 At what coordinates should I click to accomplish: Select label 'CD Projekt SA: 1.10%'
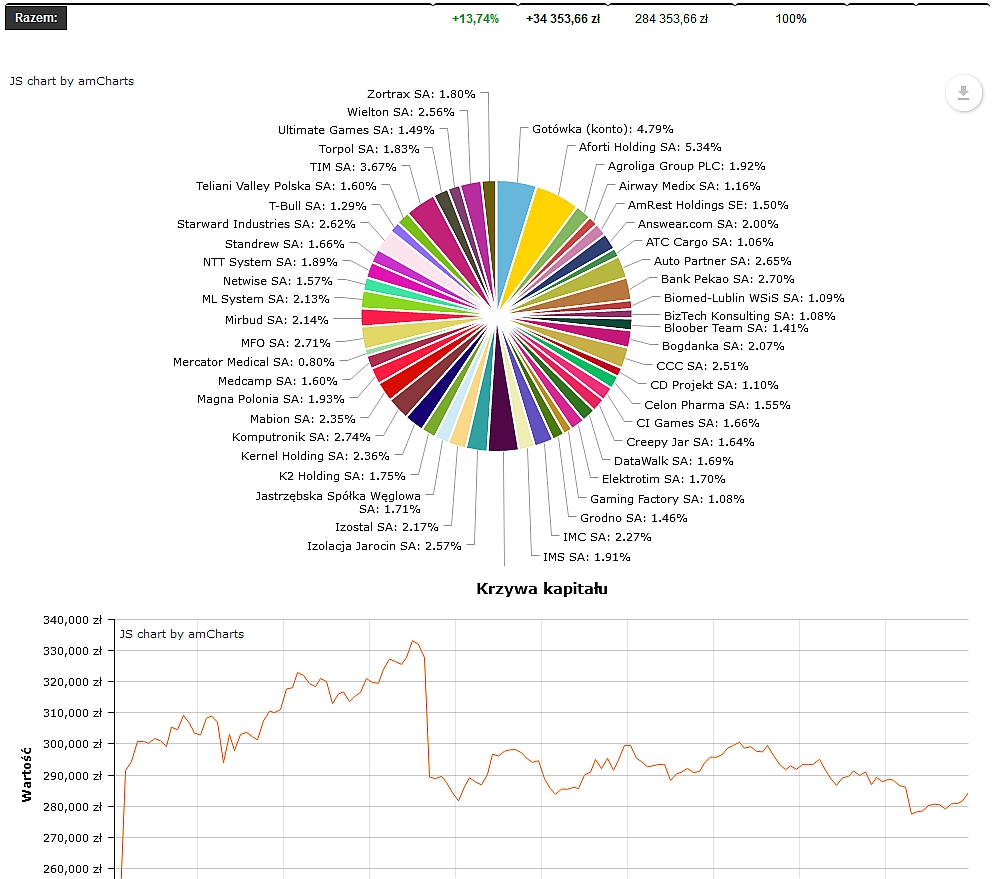[714, 385]
